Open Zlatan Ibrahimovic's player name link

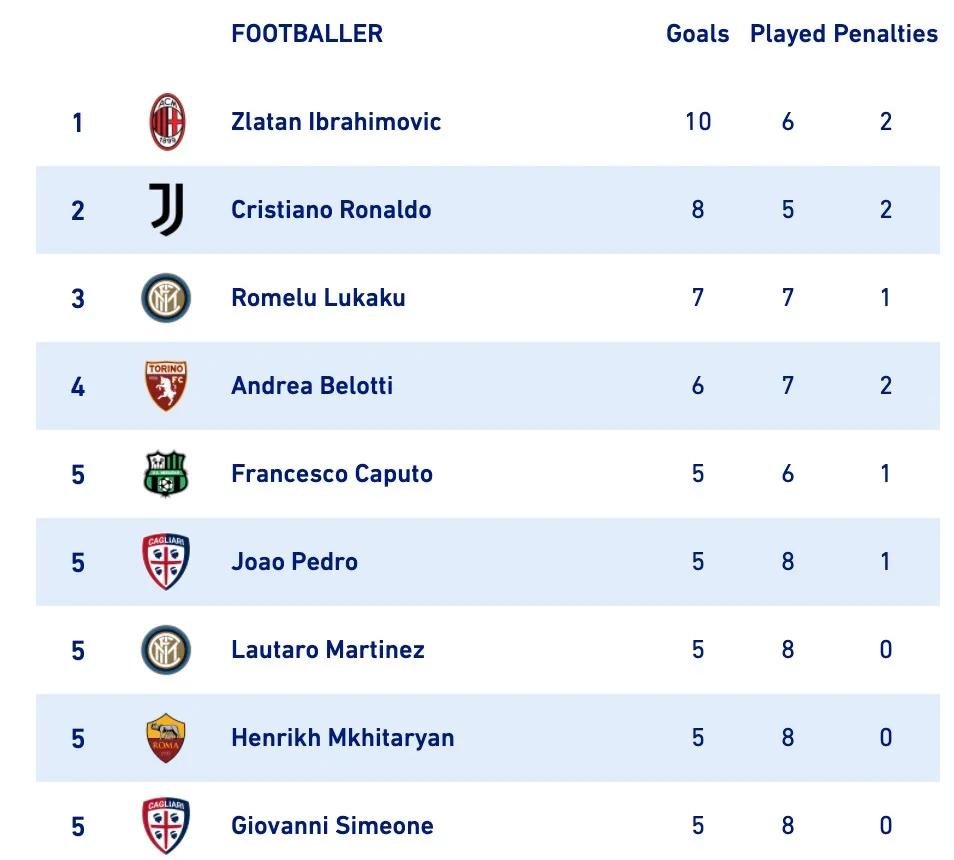(x=336, y=122)
